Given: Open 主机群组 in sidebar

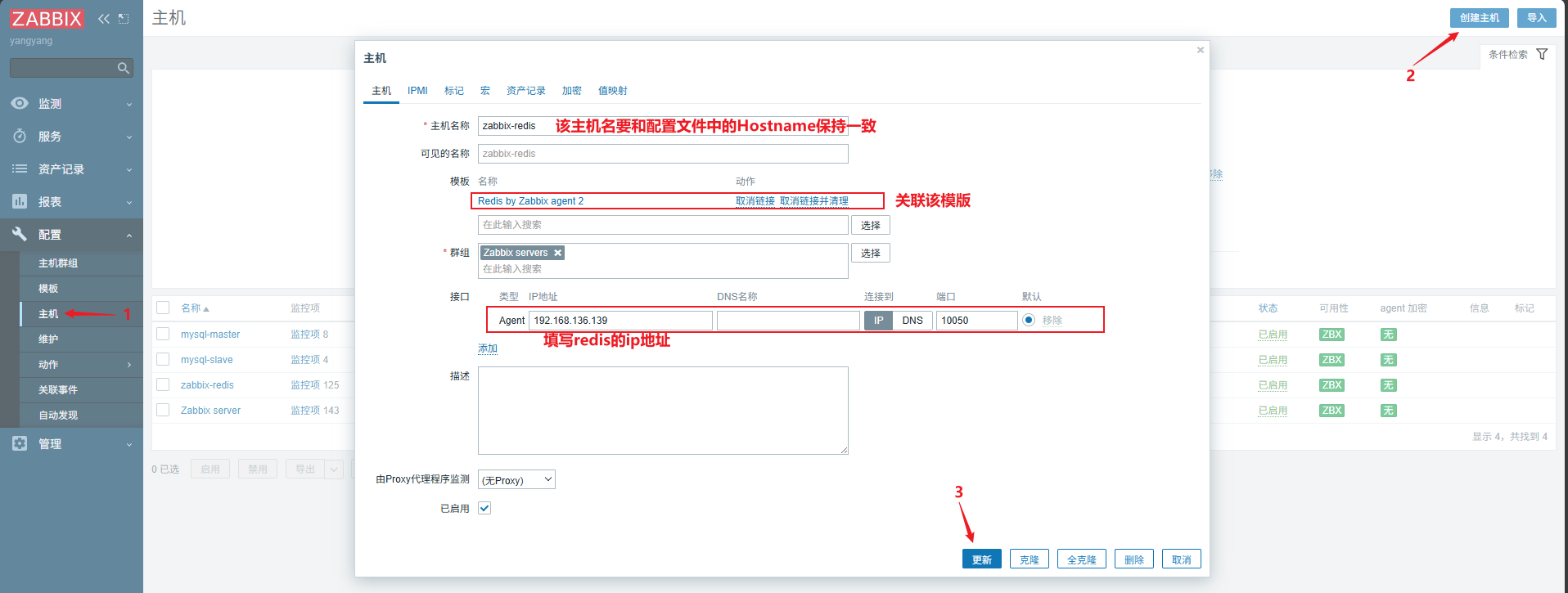Looking at the screenshot, I should (x=58, y=263).
